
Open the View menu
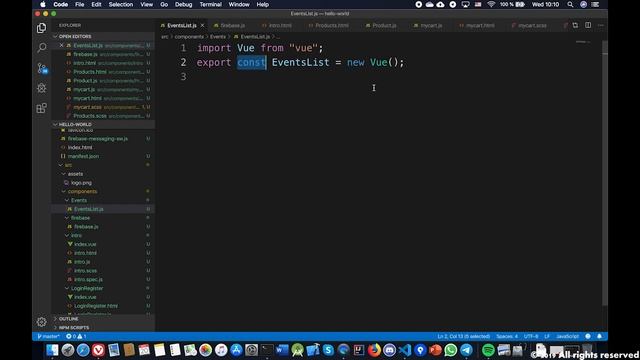pyautogui.click(x=146, y=4)
